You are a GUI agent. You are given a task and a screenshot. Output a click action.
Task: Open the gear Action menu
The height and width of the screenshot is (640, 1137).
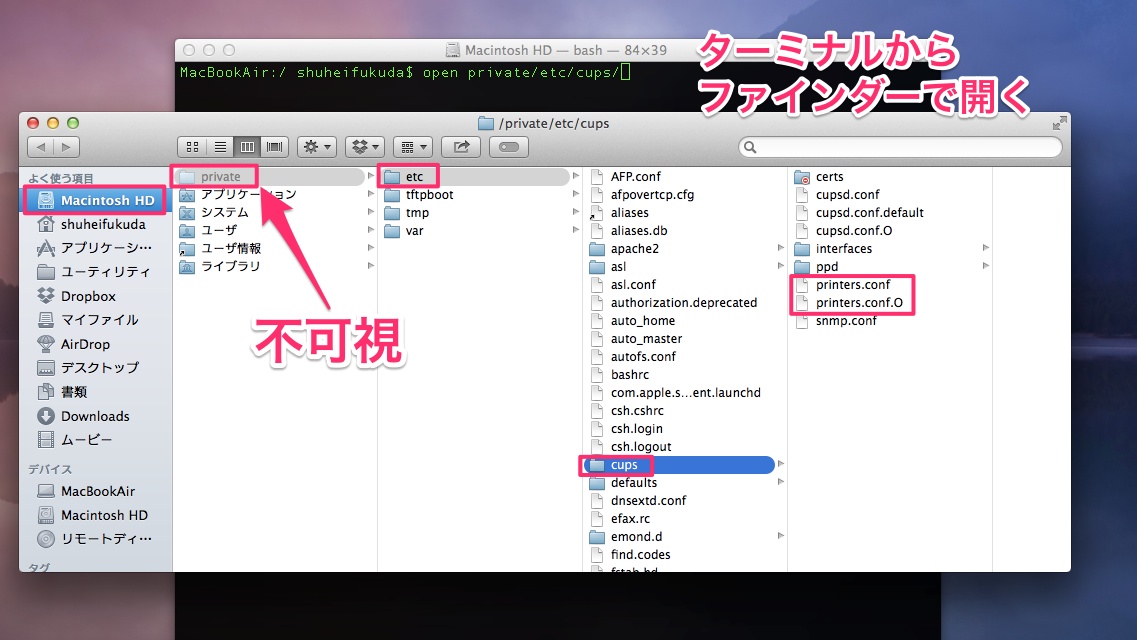click(317, 147)
